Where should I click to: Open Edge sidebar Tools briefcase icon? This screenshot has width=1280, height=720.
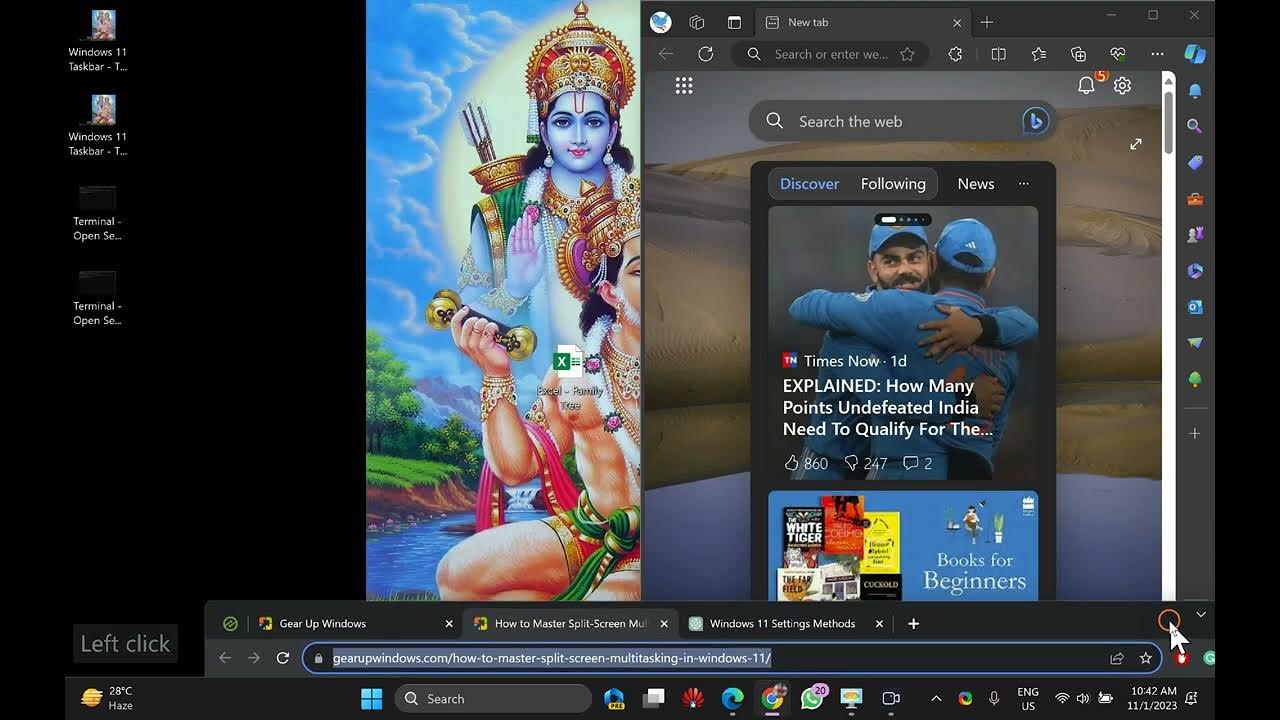1194,198
